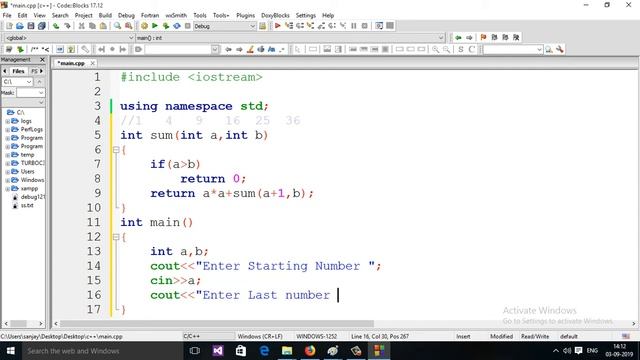Close the Management panel
640x360 pixels.
(42, 60)
